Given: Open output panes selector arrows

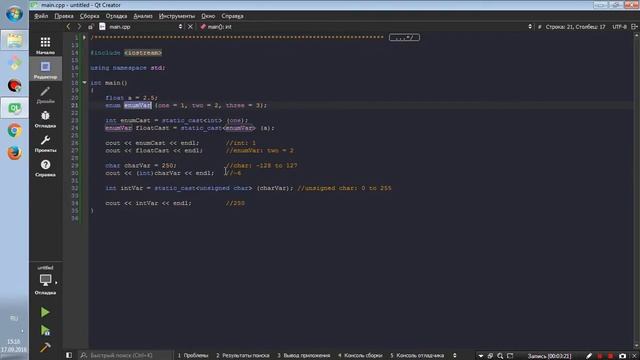Looking at the screenshot, I should 454,356.
